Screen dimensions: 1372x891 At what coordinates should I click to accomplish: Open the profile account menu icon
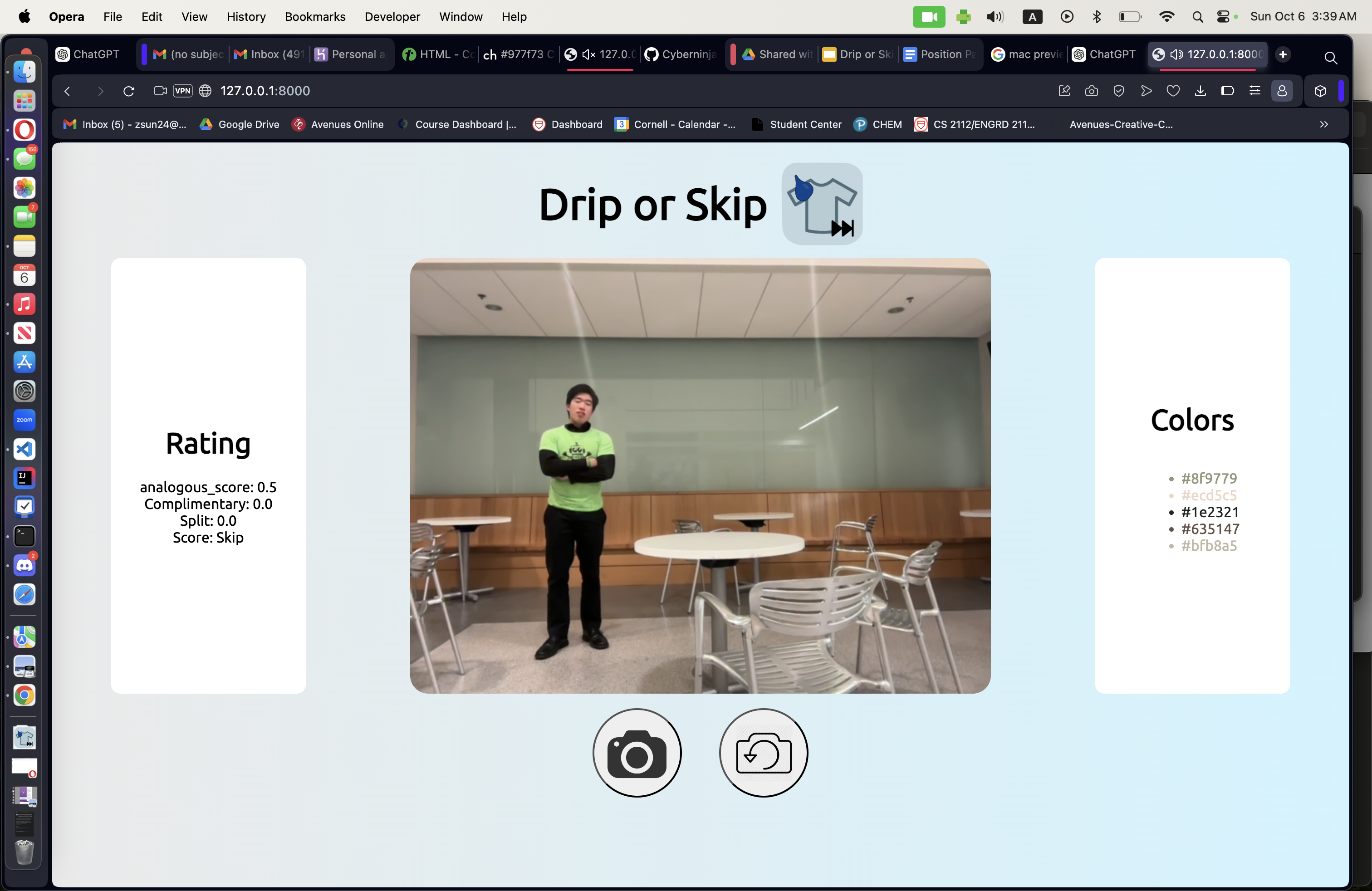(1282, 91)
